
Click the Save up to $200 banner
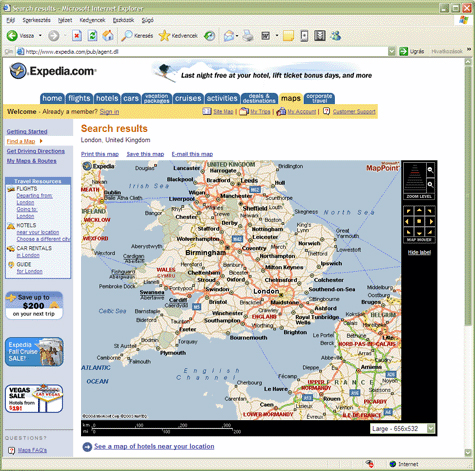click(34, 305)
